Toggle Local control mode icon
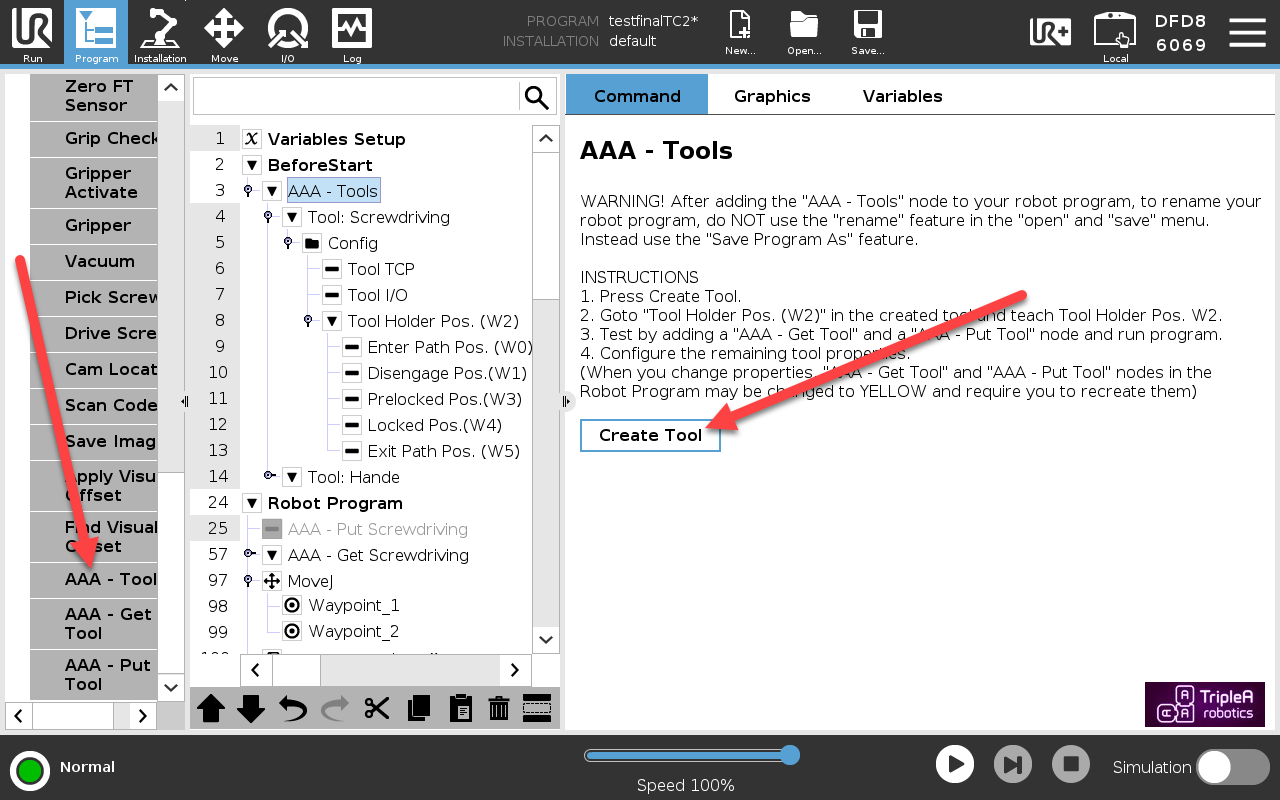Image resolution: width=1280 pixels, height=800 pixels. 1115,34
